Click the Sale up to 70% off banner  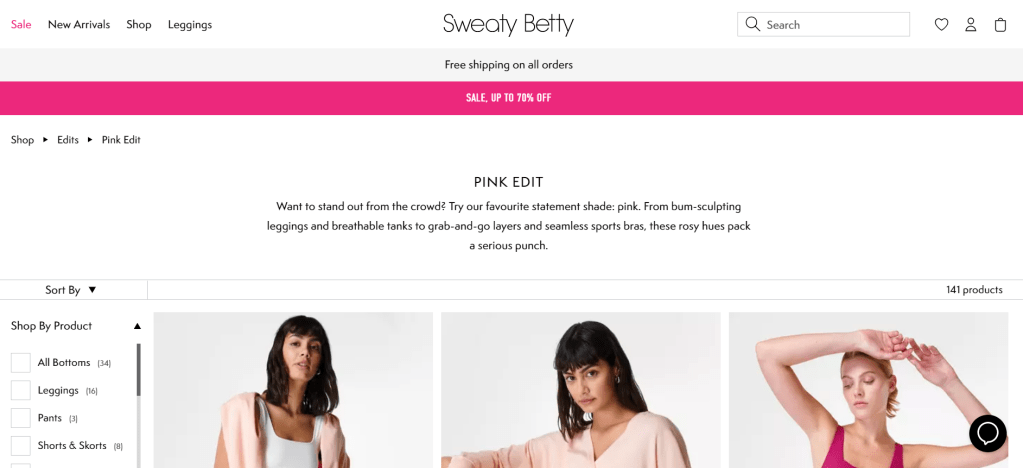[x=508, y=98]
